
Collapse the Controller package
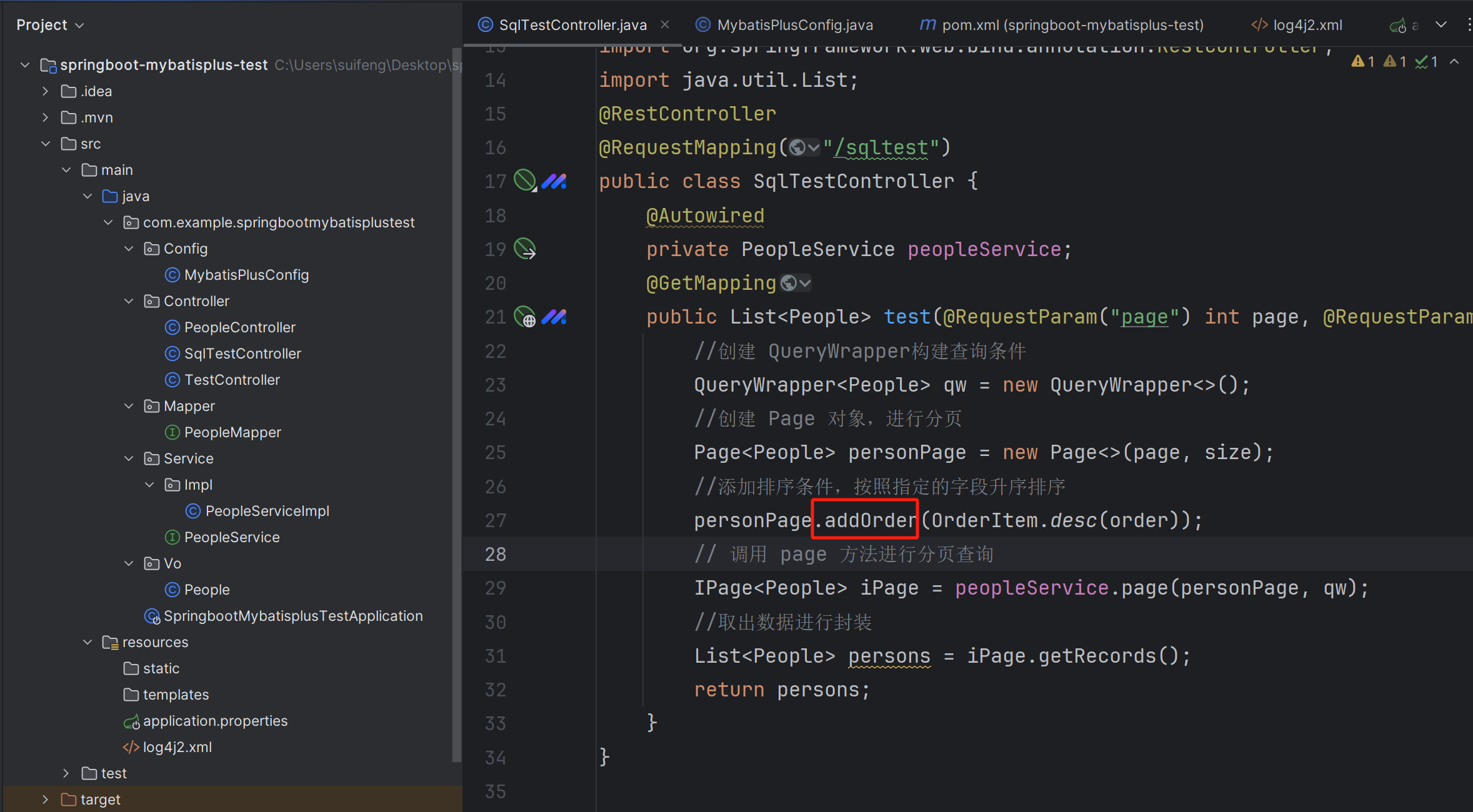click(x=129, y=301)
